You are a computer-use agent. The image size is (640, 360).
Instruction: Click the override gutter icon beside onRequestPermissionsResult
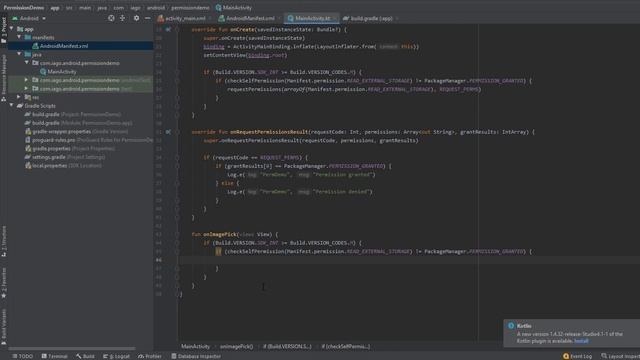click(x=168, y=132)
